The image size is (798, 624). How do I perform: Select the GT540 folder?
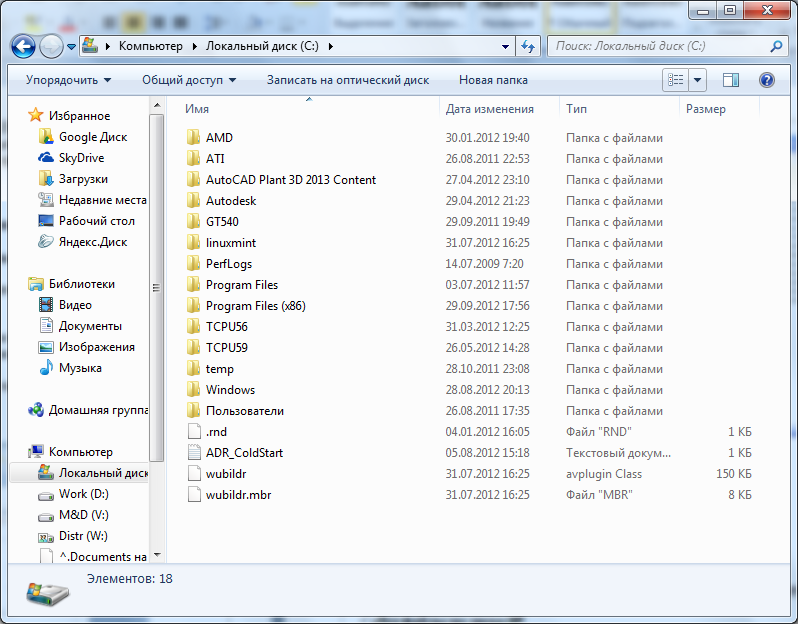(212, 221)
